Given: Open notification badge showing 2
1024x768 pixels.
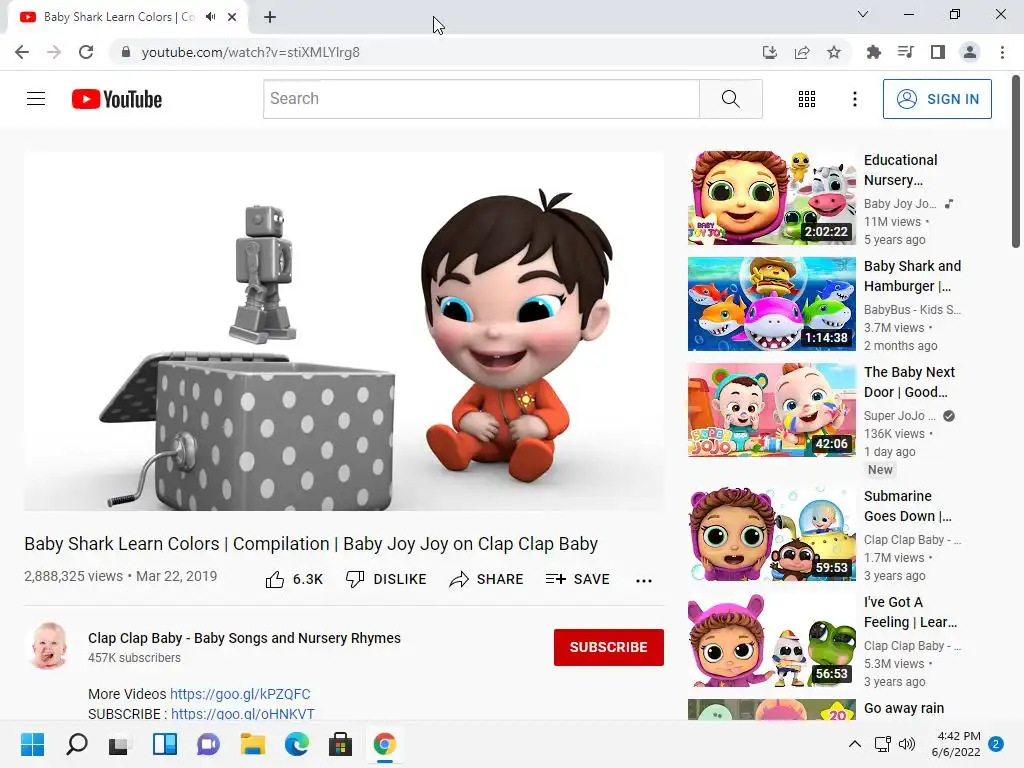Looking at the screenshot, I should [995, 744].
